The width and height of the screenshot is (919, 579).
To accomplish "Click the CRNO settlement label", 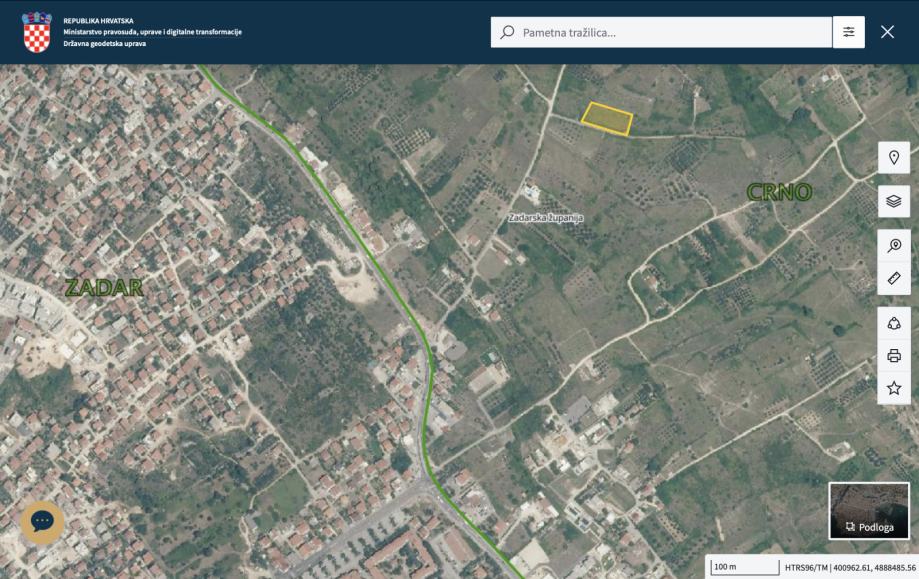I will click(x=779, y=192).
